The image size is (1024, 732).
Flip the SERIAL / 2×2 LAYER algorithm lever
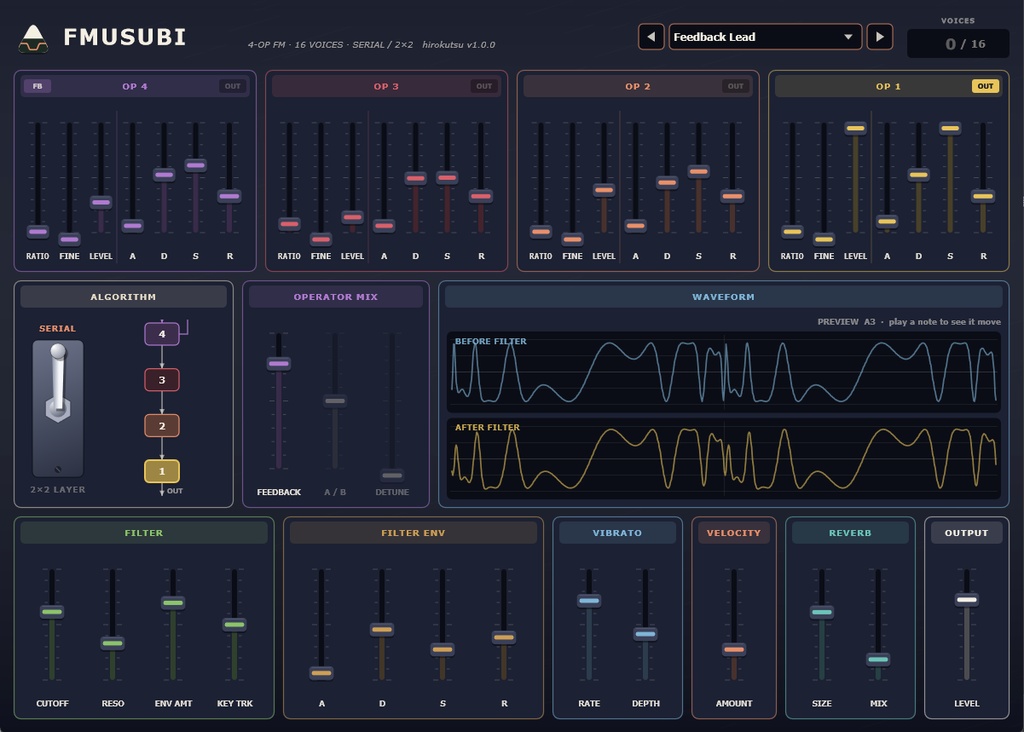pyautogui.click(x=58, y=408)
